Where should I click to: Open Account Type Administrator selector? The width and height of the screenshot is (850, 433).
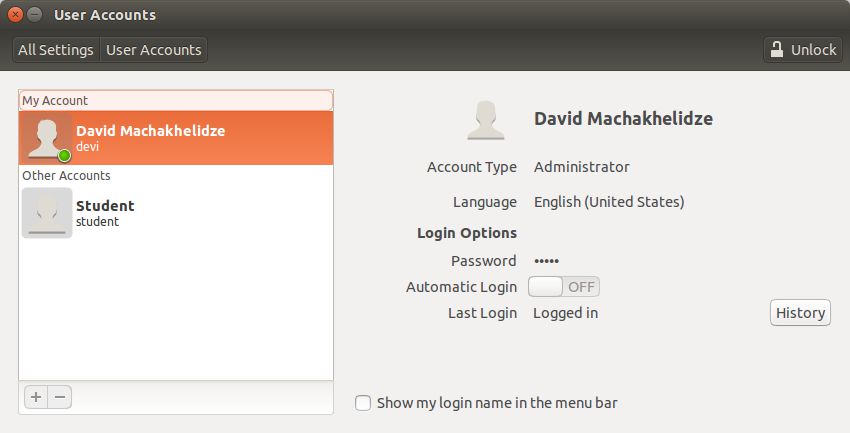tap(582, 167)
